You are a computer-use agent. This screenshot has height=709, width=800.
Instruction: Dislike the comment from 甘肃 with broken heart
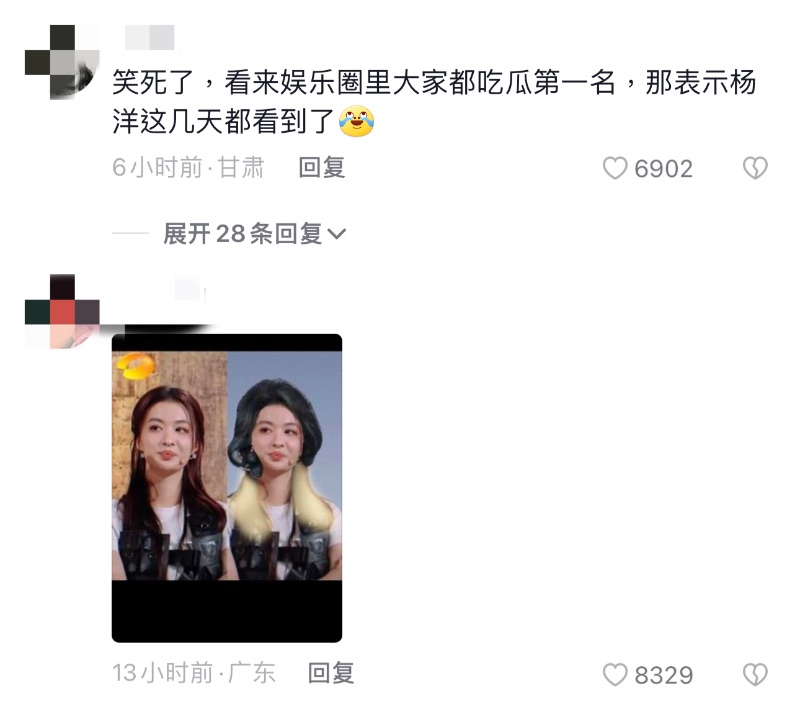[755, 168]
